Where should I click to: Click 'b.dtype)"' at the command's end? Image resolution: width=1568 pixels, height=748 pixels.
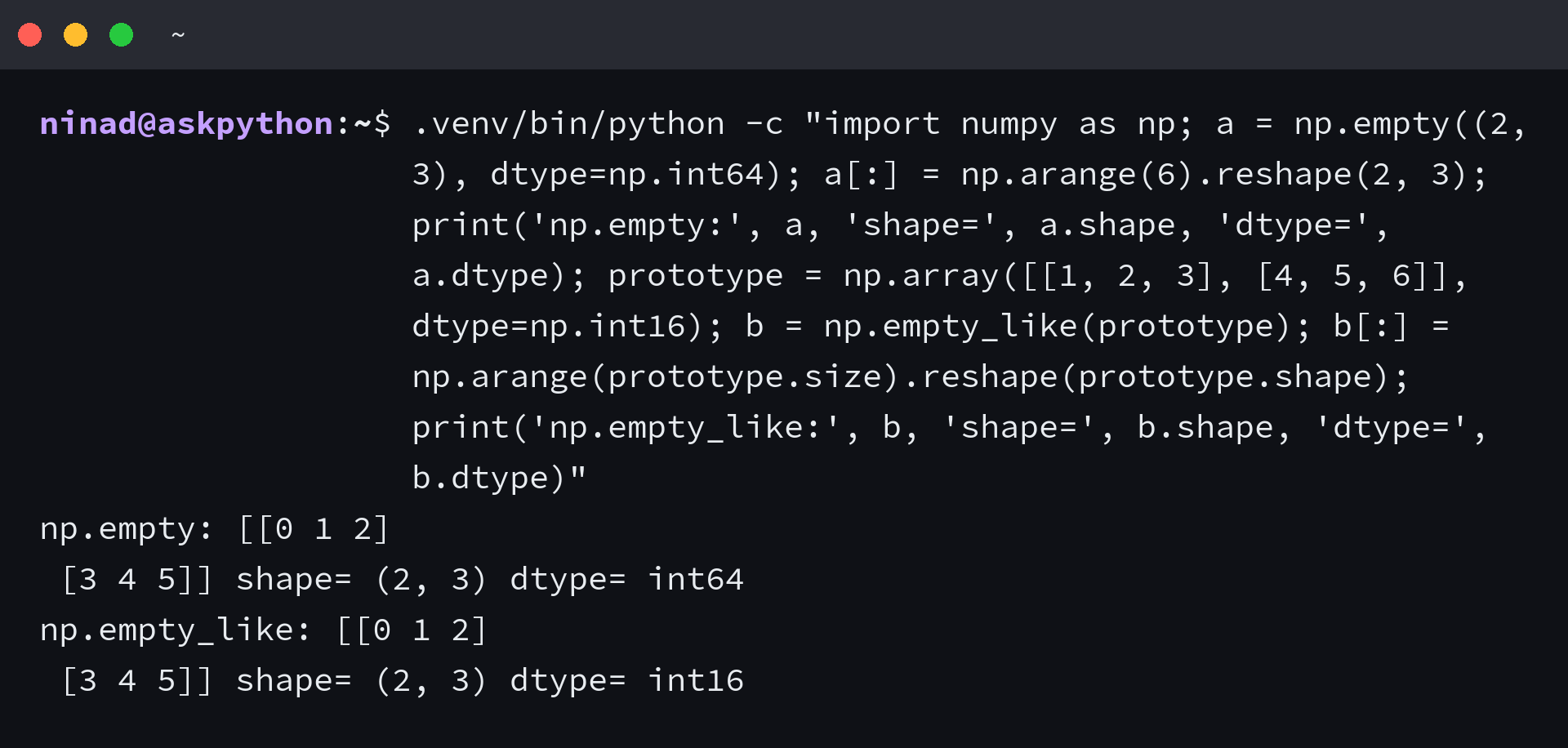coord(499,479)
